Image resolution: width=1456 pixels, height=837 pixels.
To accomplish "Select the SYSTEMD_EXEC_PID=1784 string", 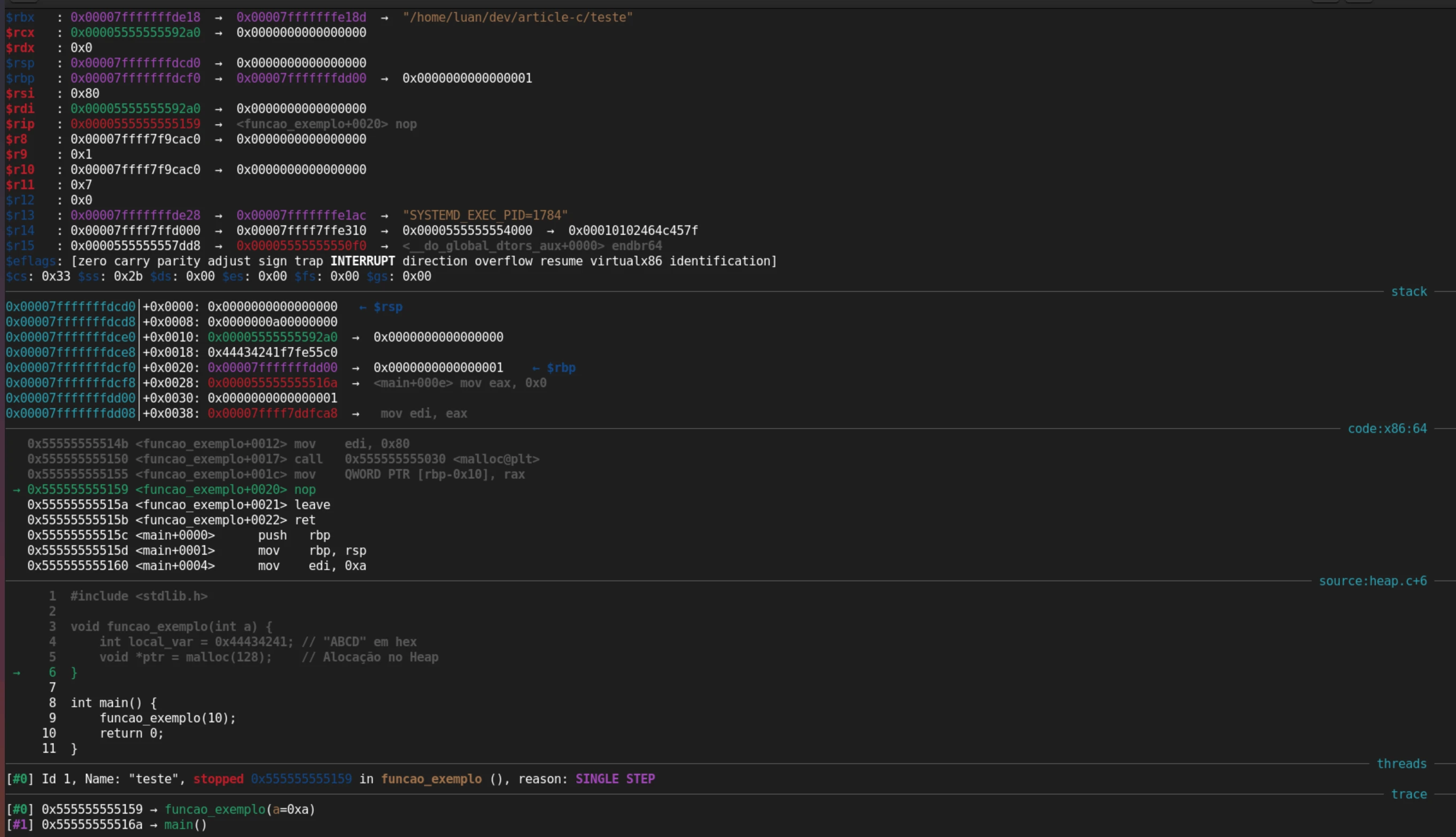I will pos(486,215).
